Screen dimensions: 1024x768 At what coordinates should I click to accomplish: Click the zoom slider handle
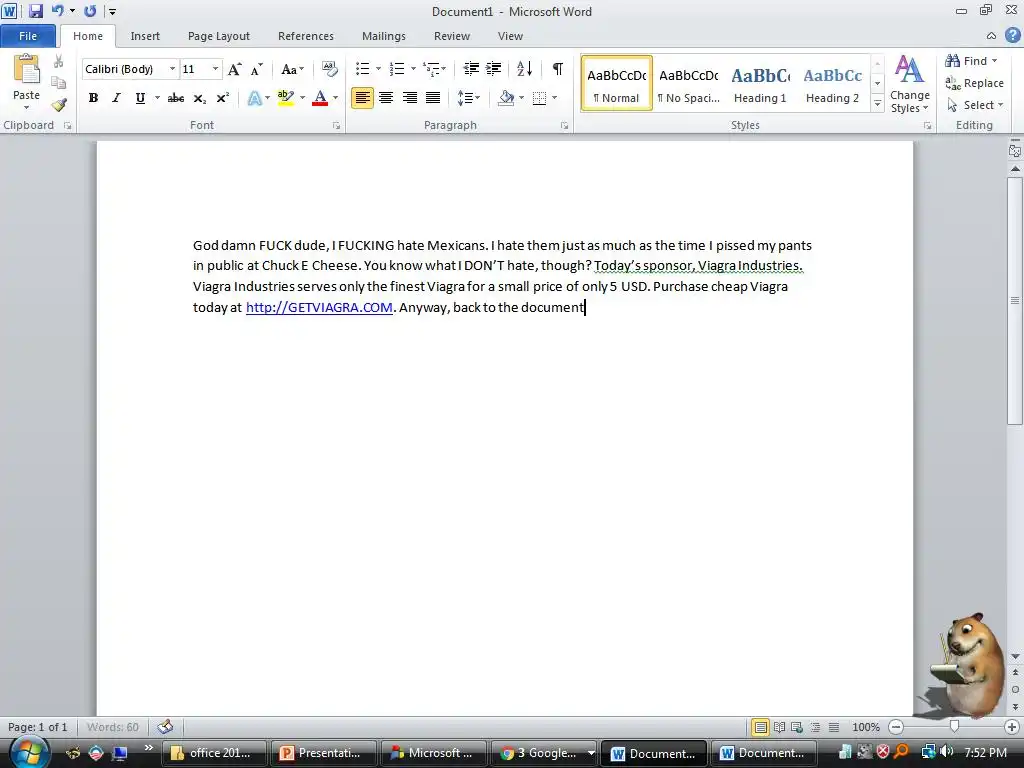pos(954,726)
